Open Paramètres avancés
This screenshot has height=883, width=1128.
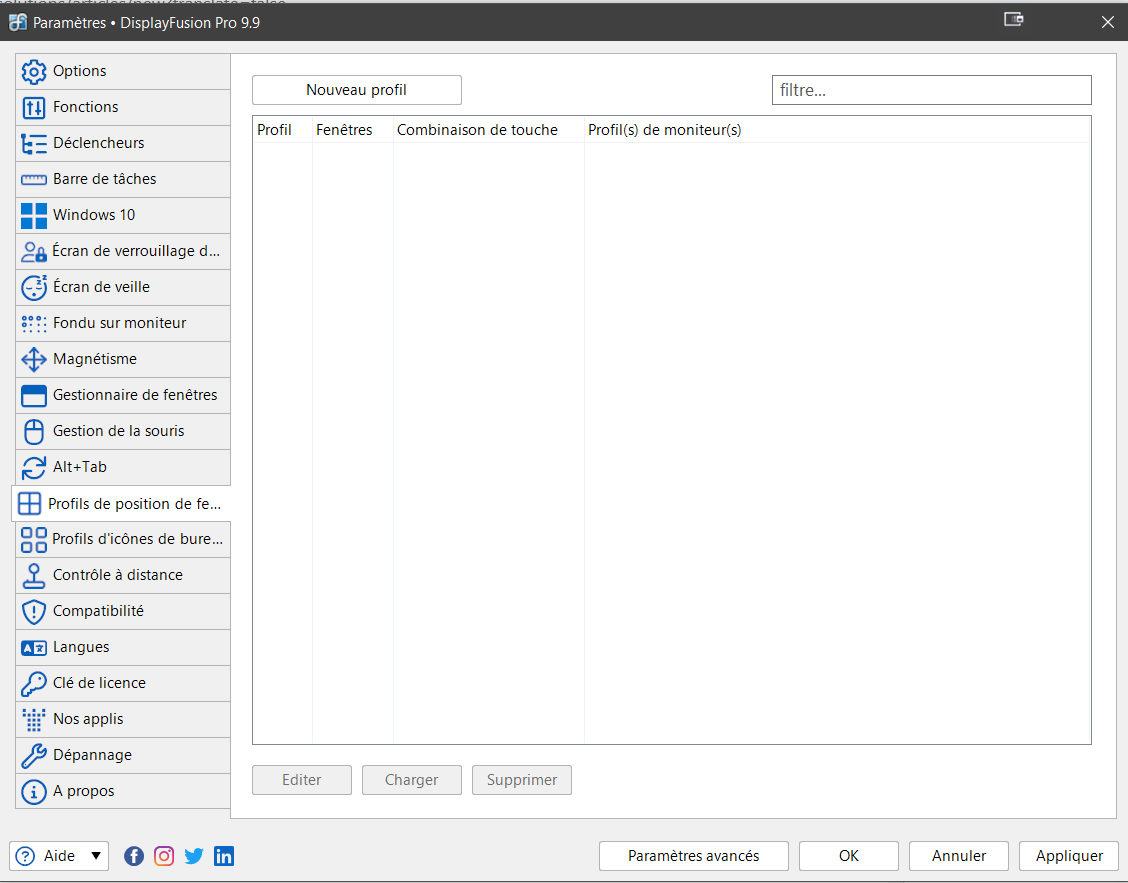coord(693,856)
